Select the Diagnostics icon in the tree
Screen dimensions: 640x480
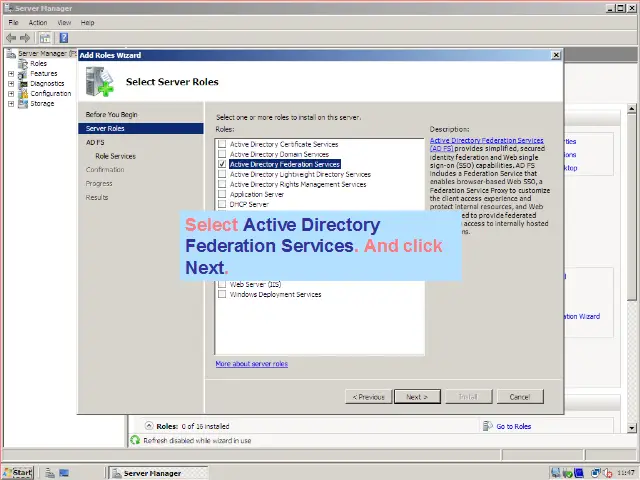[x=23, y=84]
